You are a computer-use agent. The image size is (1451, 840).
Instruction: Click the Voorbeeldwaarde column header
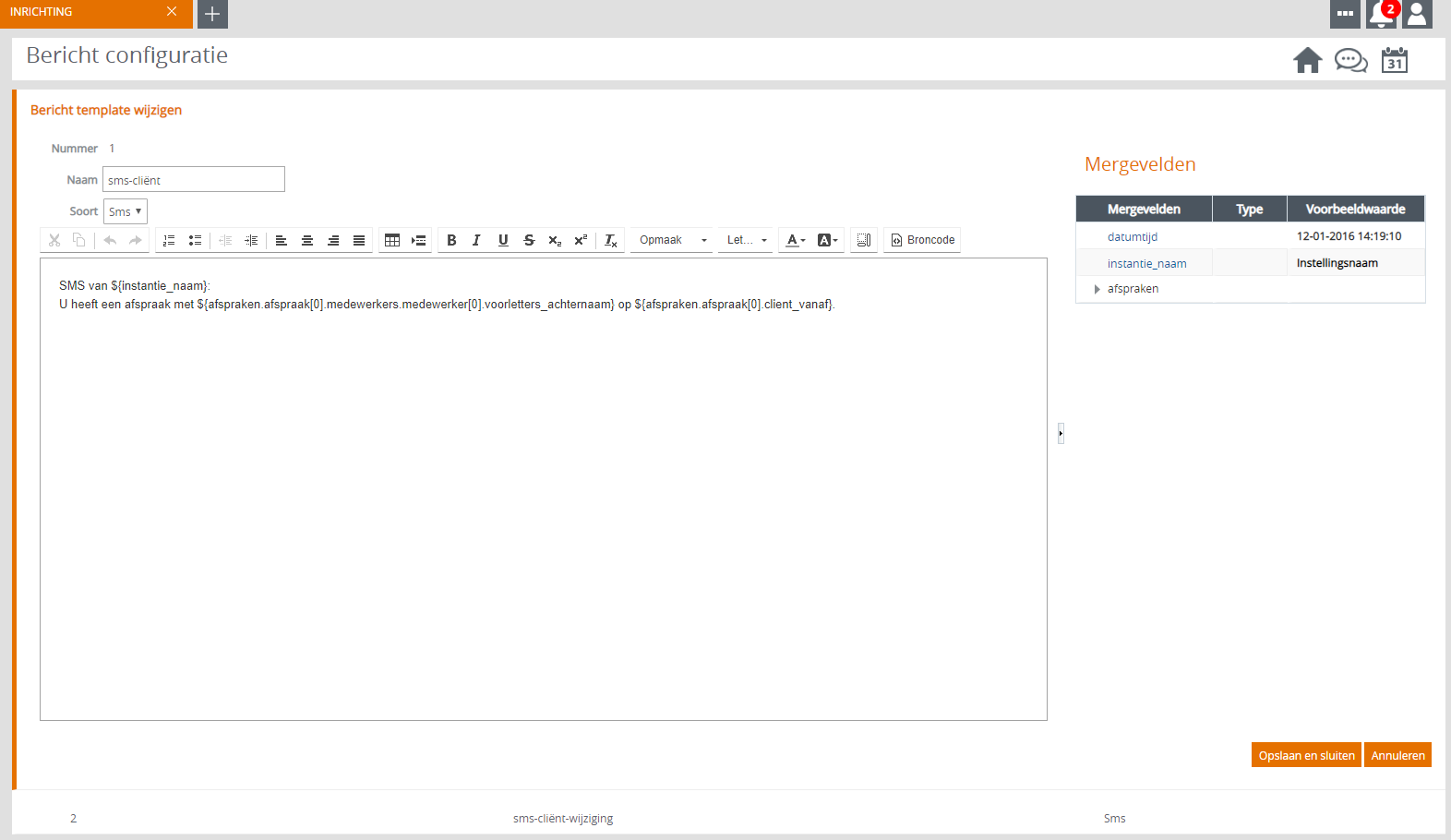[1356, 209]
